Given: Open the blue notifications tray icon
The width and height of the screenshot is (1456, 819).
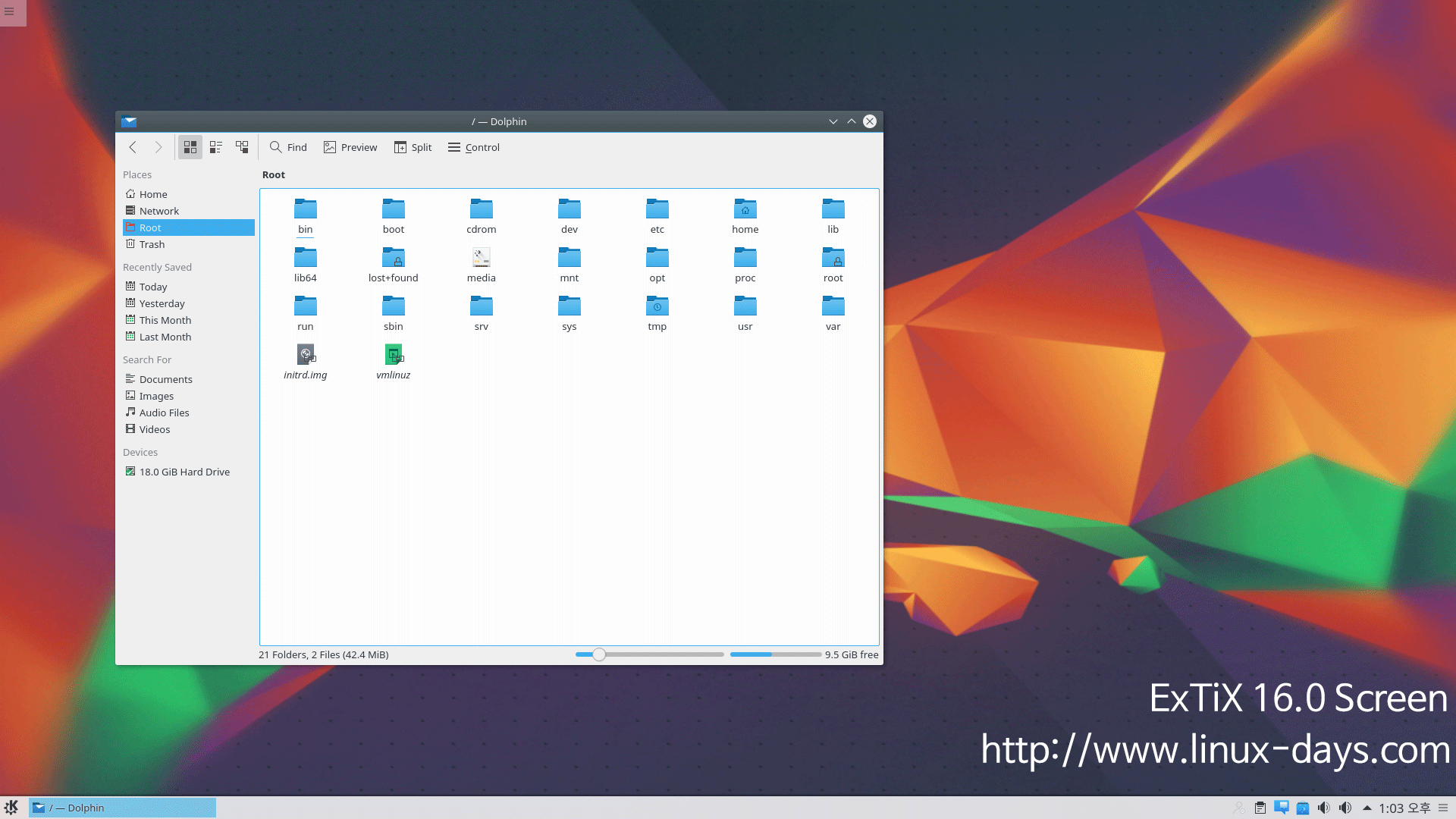Looking at the screenshot, I should 1282,808.
